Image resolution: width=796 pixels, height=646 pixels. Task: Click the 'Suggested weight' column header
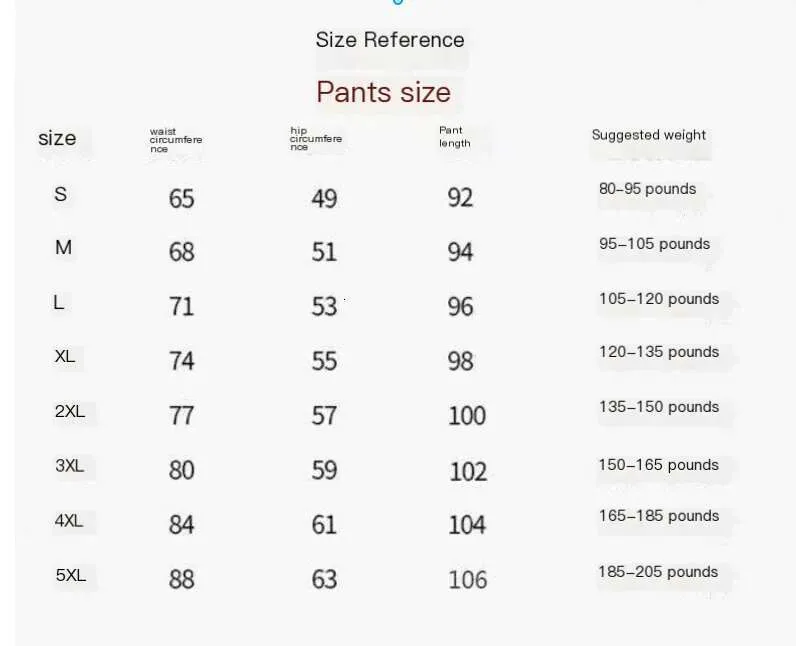[x=649, y=135]
